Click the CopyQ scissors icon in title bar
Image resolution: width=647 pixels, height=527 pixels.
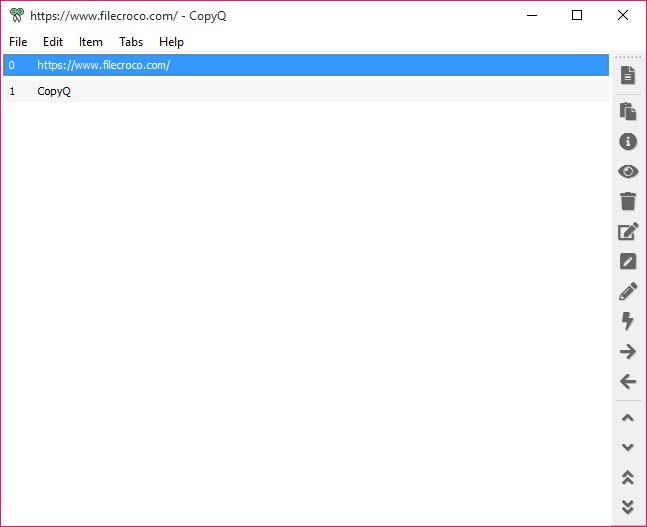[17, 15]
